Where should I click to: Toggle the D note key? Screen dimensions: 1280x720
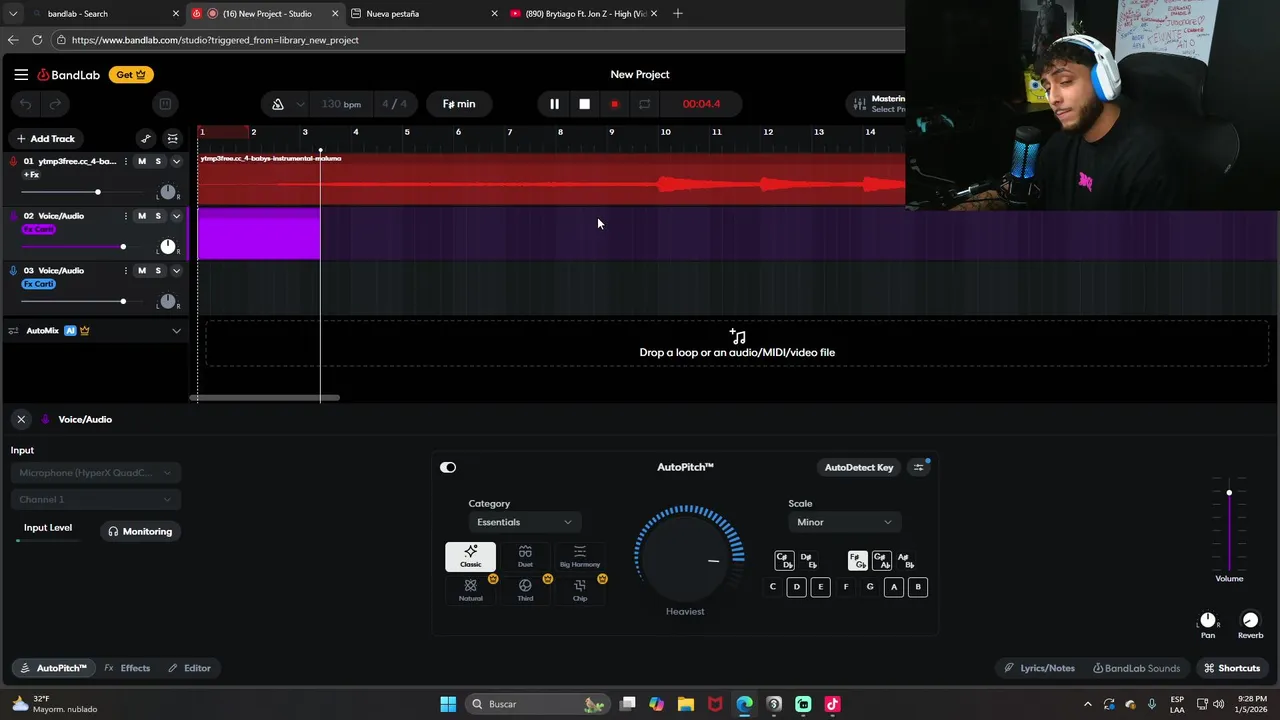[796, 587]
